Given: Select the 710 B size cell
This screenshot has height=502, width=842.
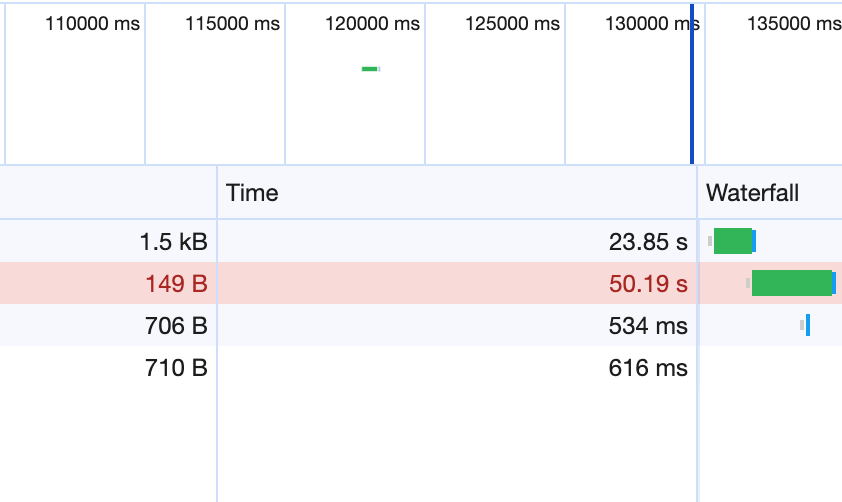Looking at the screenshot, I should [x=176, y=368].
